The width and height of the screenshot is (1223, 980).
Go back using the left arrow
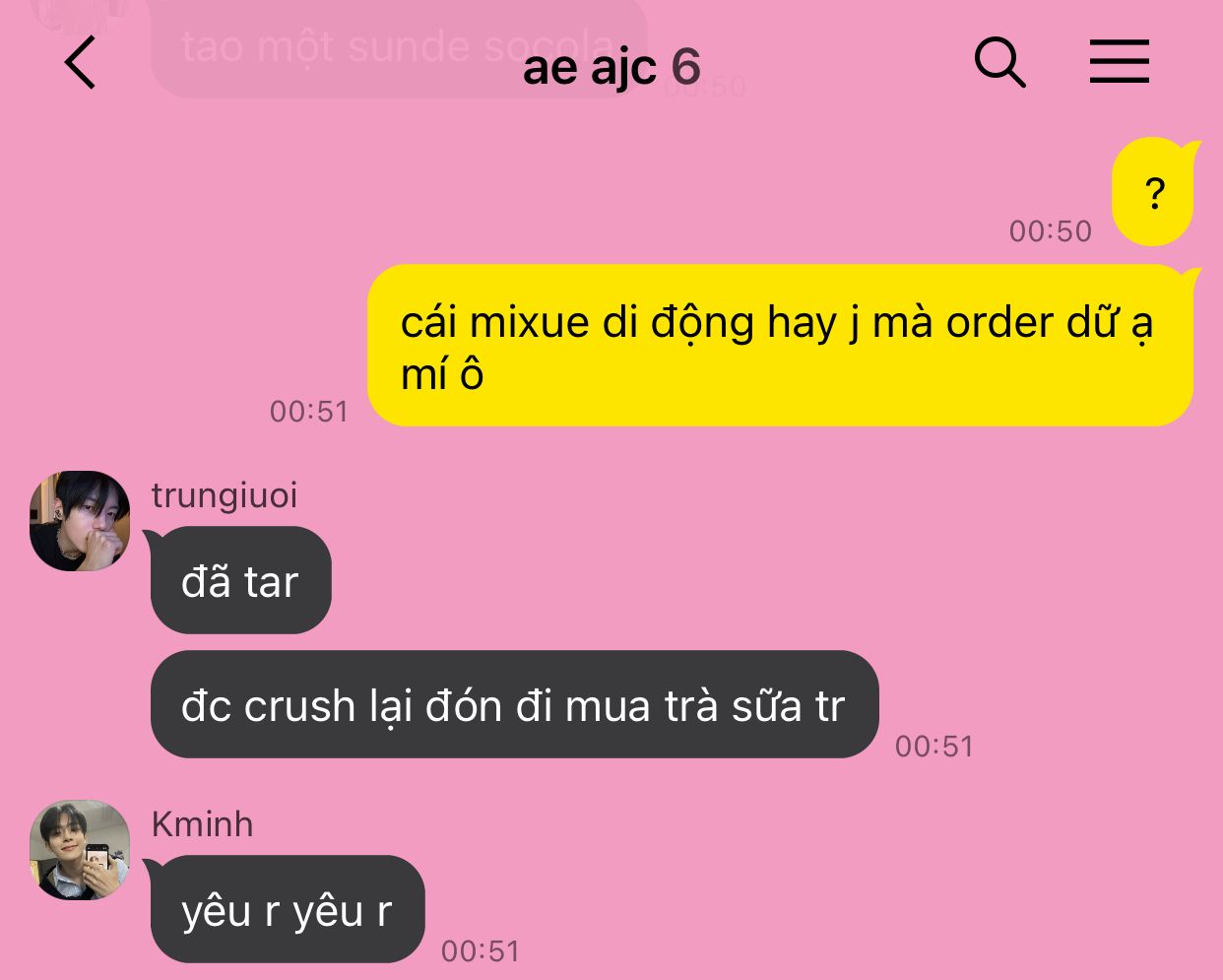click(81, 63)
